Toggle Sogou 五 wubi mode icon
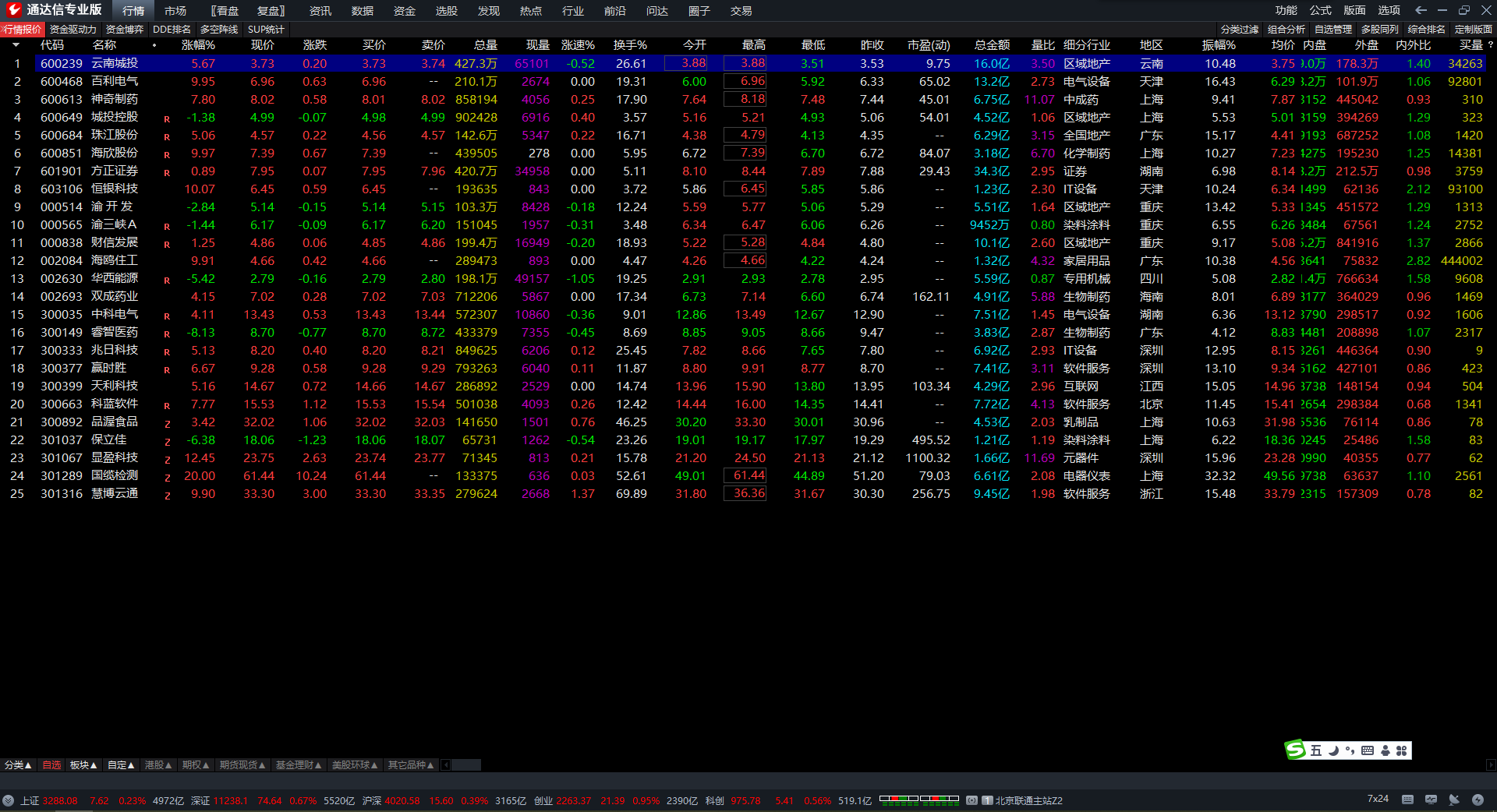 click(1315, 750)
